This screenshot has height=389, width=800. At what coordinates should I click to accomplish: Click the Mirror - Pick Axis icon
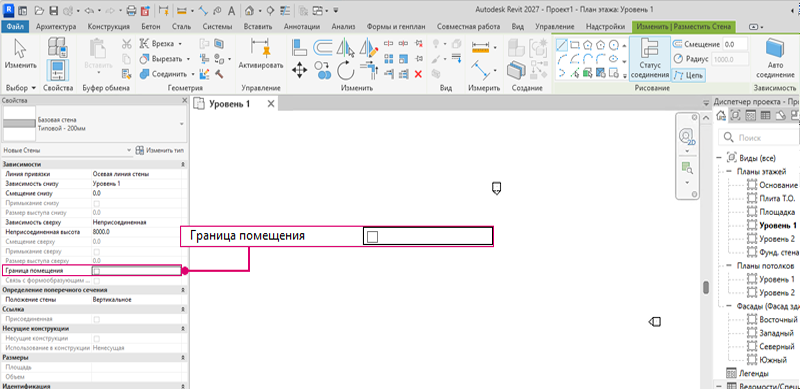click(346, 47)
